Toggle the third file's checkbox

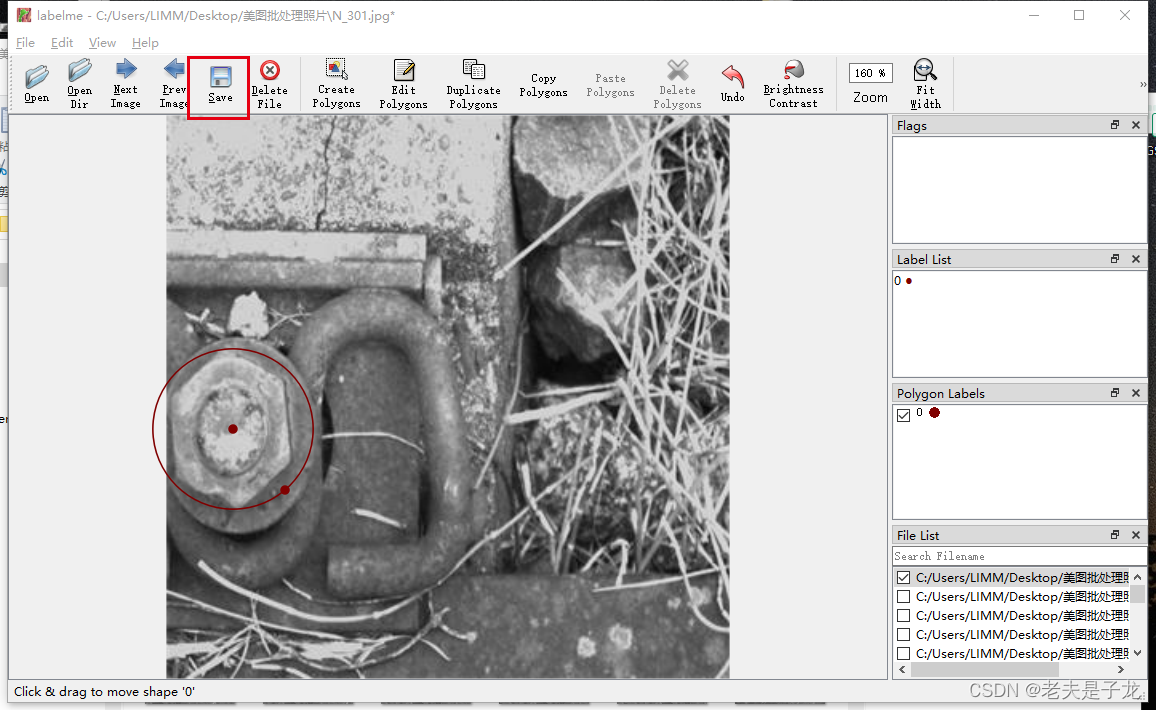point(903,616)
